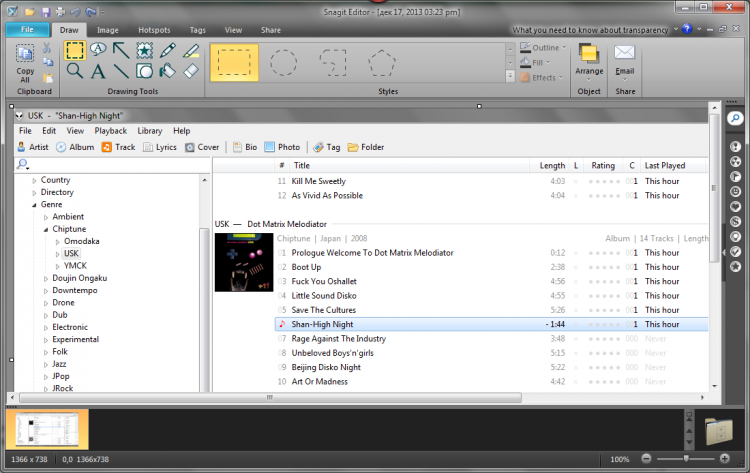The height and width of the screenshot is (473, 750).
Task: Click the Print icon in title bar
Action: click(x=60, y=11)
